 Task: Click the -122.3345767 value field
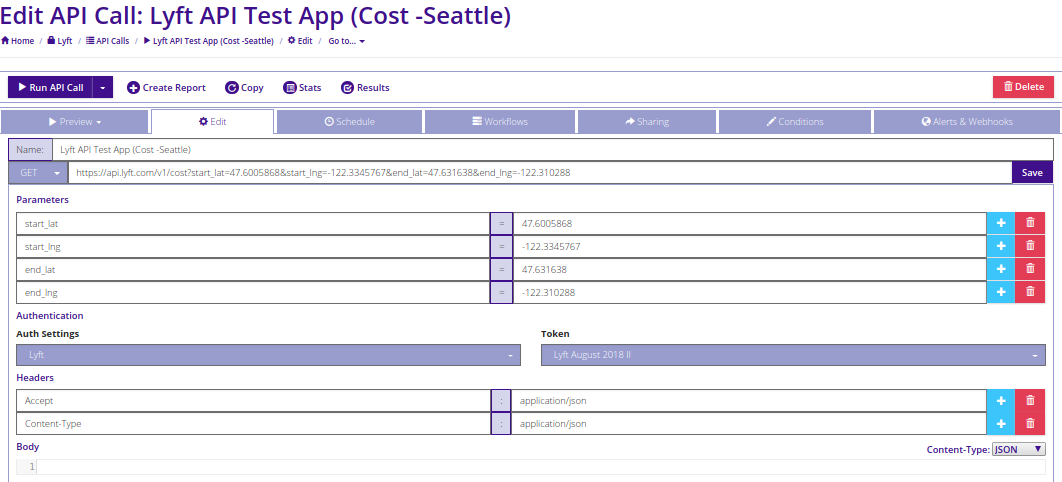pyautogui.click(x=749, y=246)
